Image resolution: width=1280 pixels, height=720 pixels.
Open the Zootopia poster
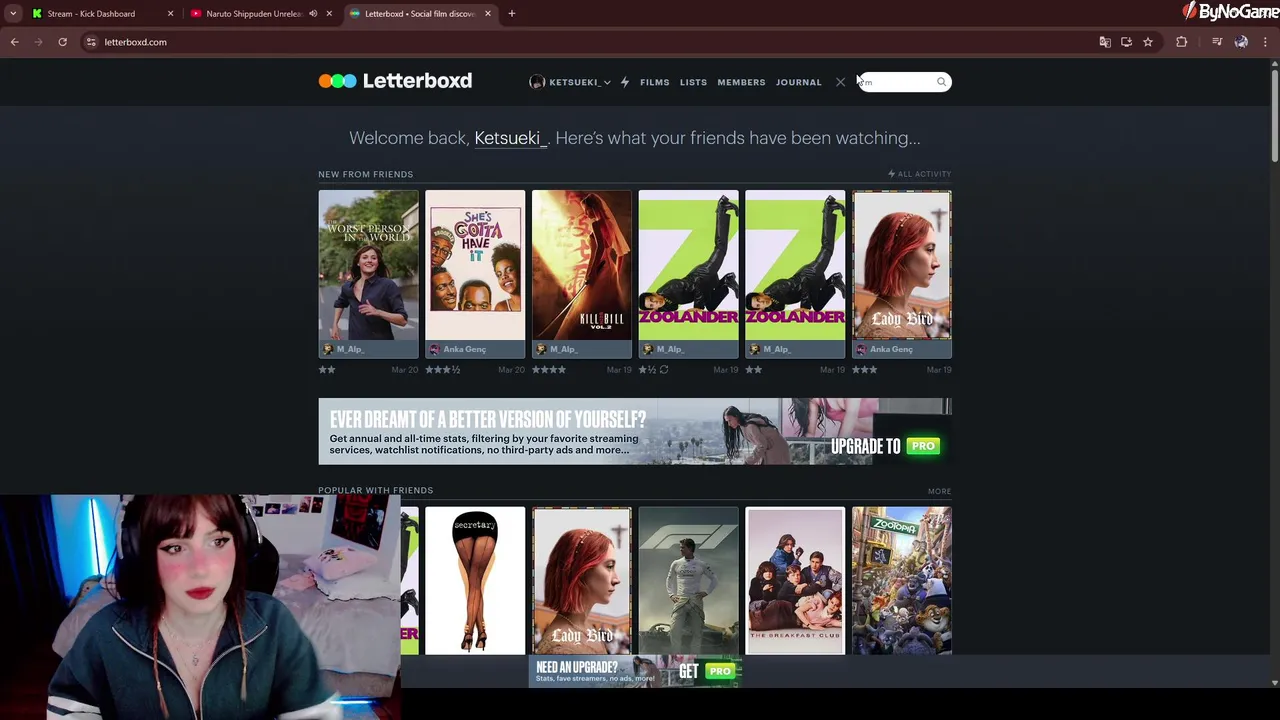pos(902,581)
